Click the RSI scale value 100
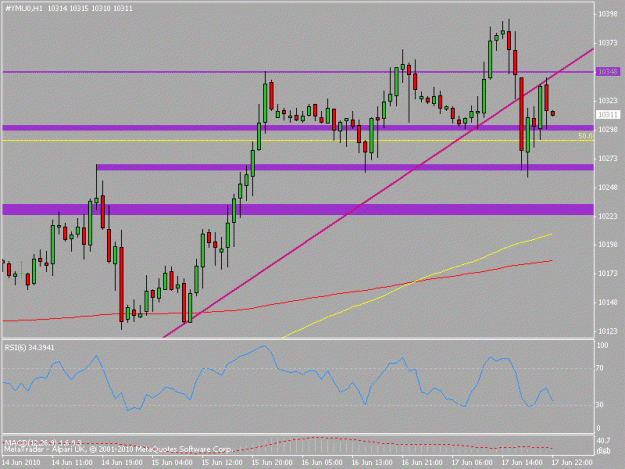Screen dimensions: 625x469 coord(602,345)
